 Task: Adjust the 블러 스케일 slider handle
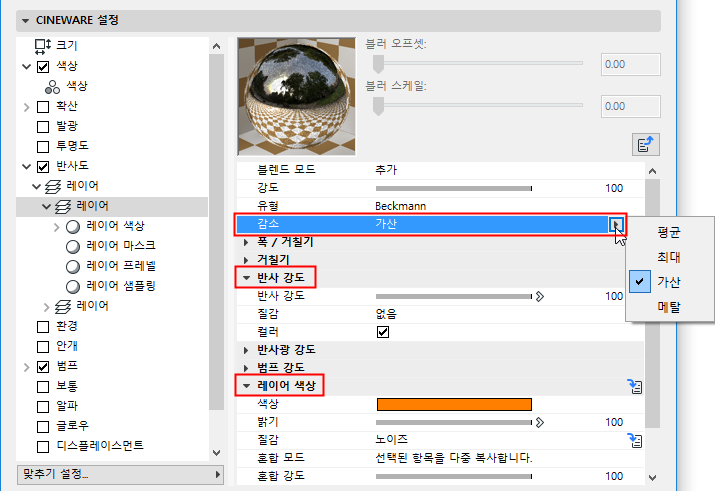tap(378, 106)
